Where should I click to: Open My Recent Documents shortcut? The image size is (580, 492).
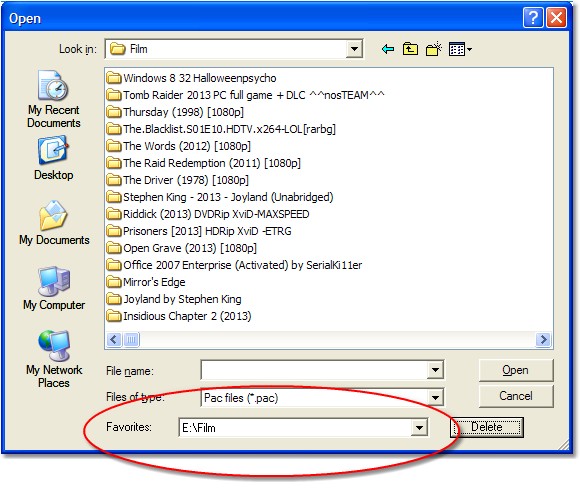tap(54, 99)
